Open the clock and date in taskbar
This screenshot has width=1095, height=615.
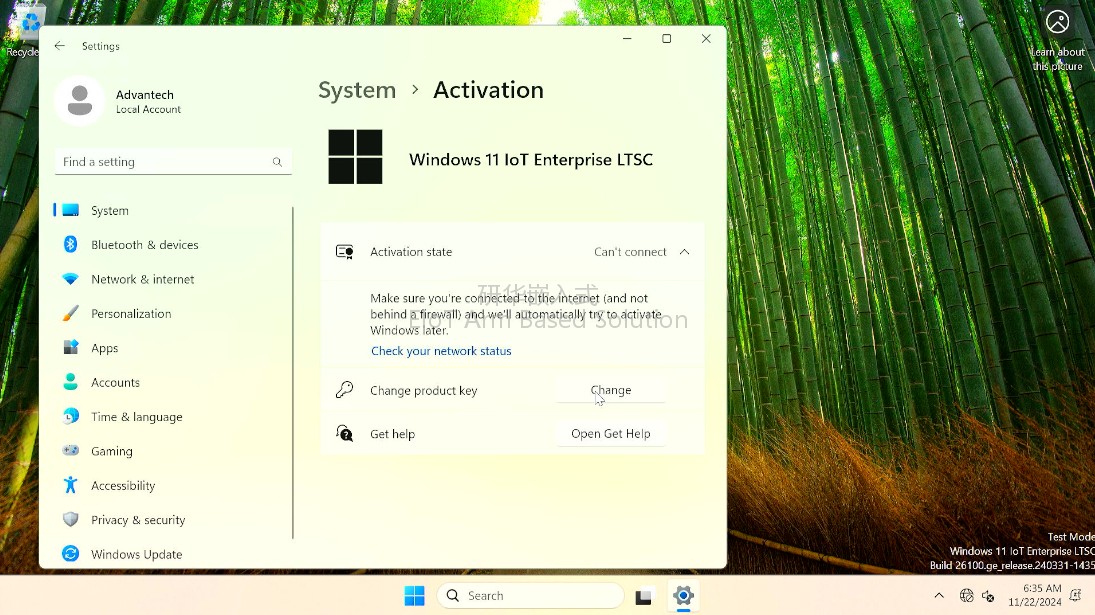point(1034,595)
